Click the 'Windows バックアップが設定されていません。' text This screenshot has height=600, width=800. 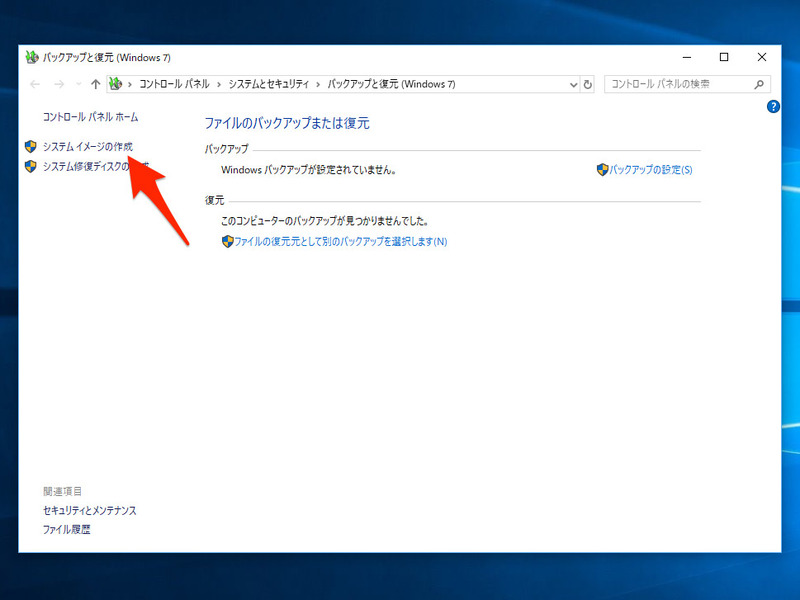click(x=309, y=170)
